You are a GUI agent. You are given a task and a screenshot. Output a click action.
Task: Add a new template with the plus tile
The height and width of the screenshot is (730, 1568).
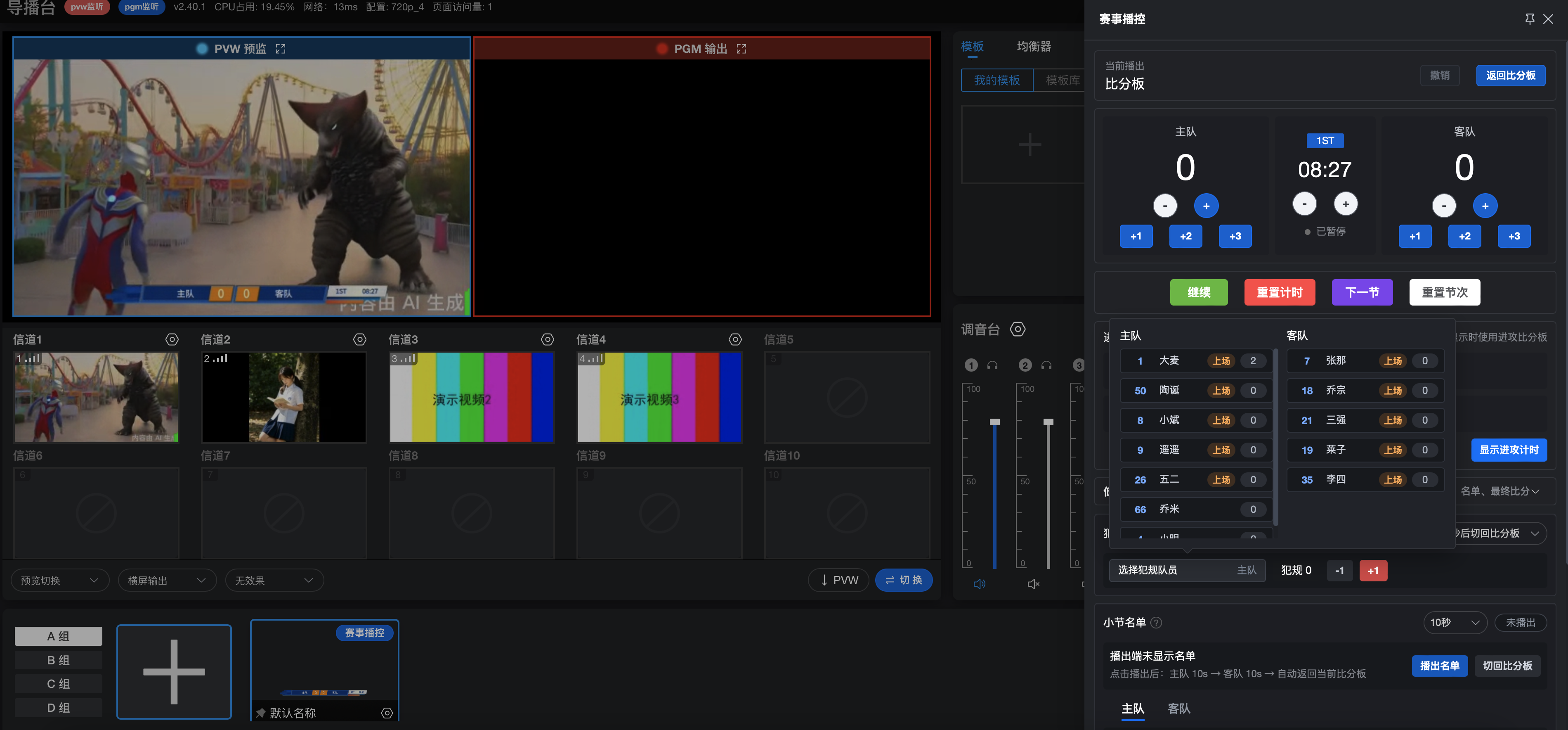tap(174, 671)
